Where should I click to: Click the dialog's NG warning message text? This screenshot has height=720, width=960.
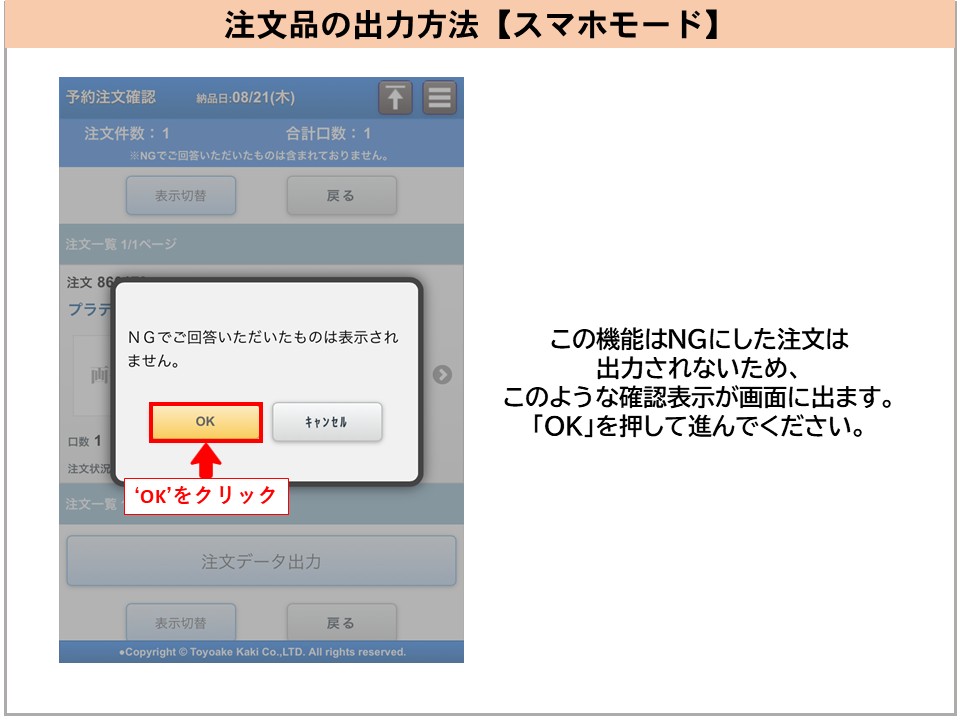pyautogui.click(x=262, y=349)
